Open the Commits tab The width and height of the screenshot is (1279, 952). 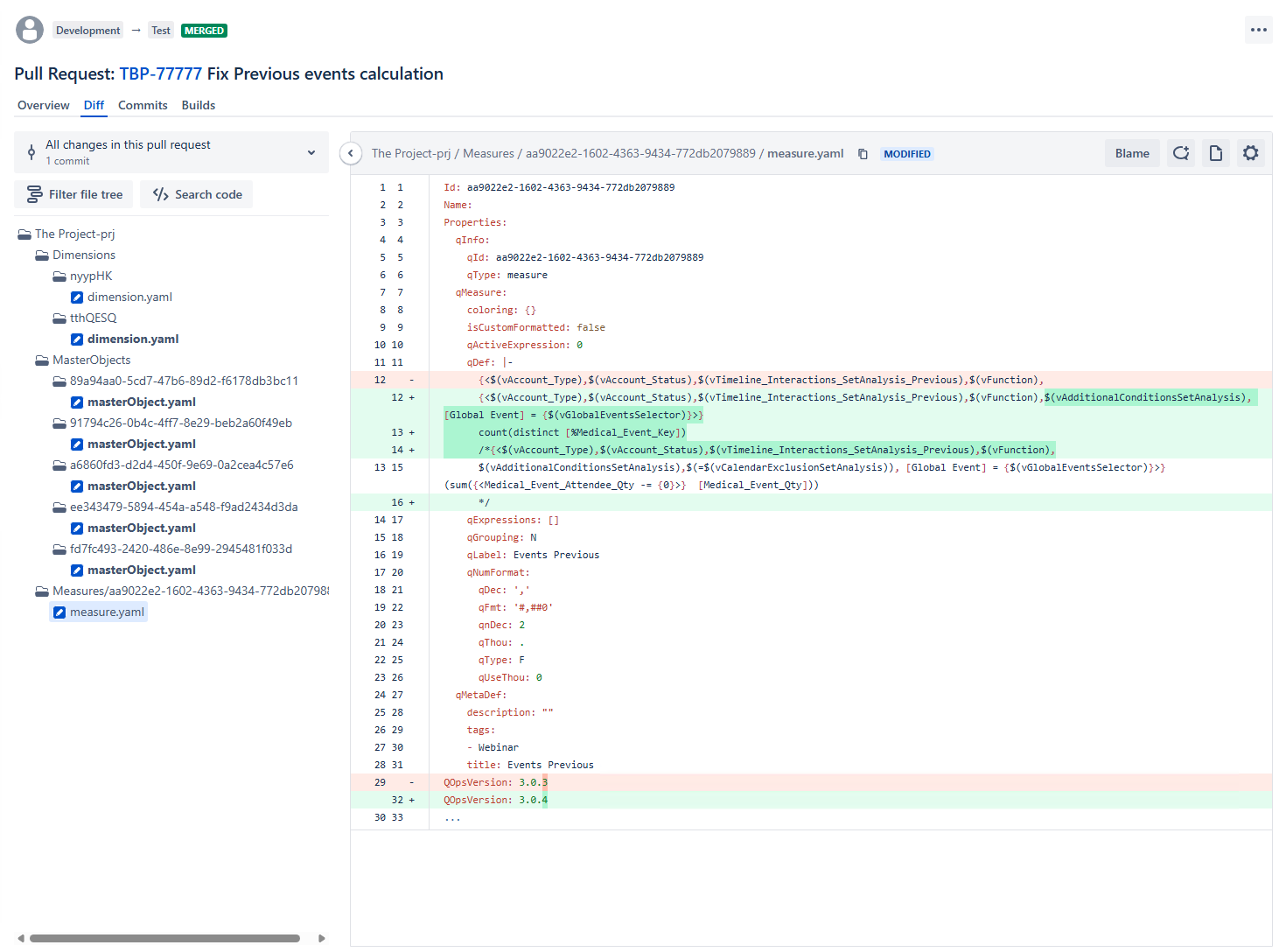(143, 105)
